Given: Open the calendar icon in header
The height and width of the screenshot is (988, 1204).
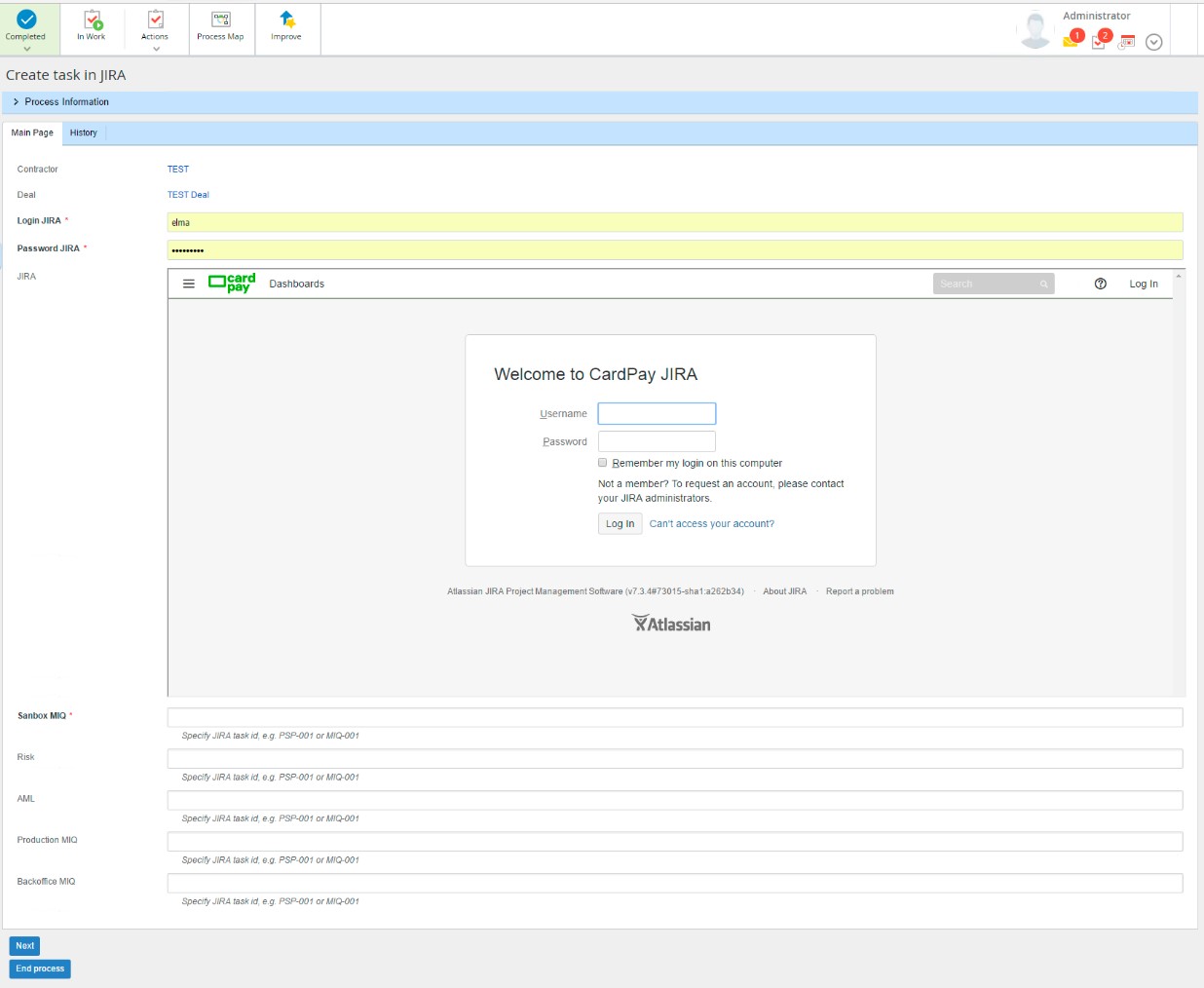Looking at the screenshot, I should click(1127, 42).
